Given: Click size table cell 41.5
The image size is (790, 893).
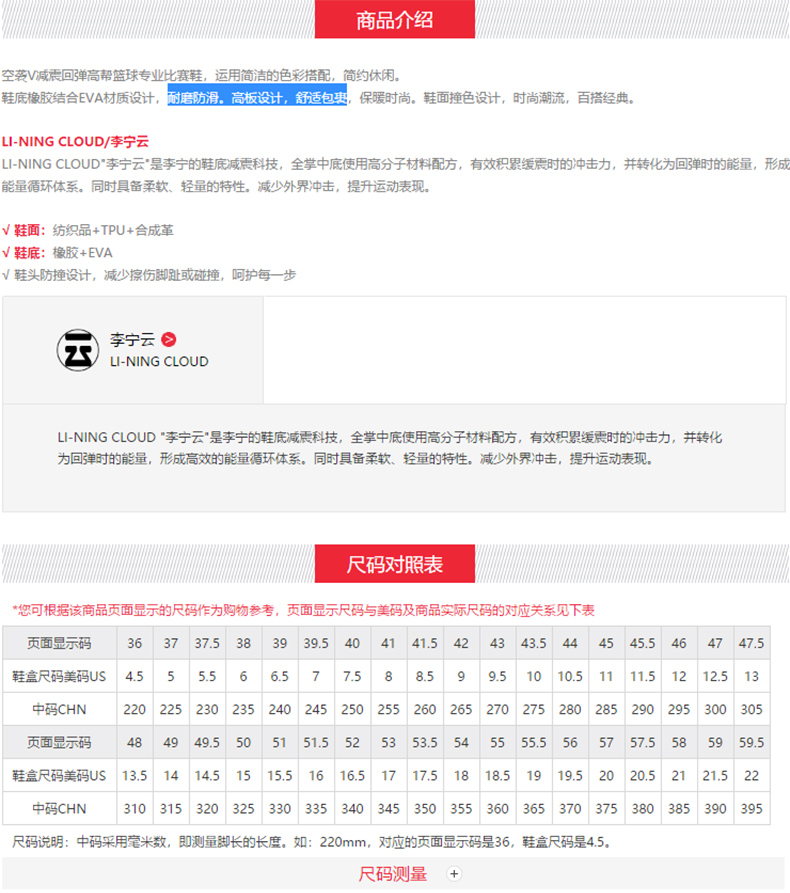Looking at the screenshot, I should point(425,643).
